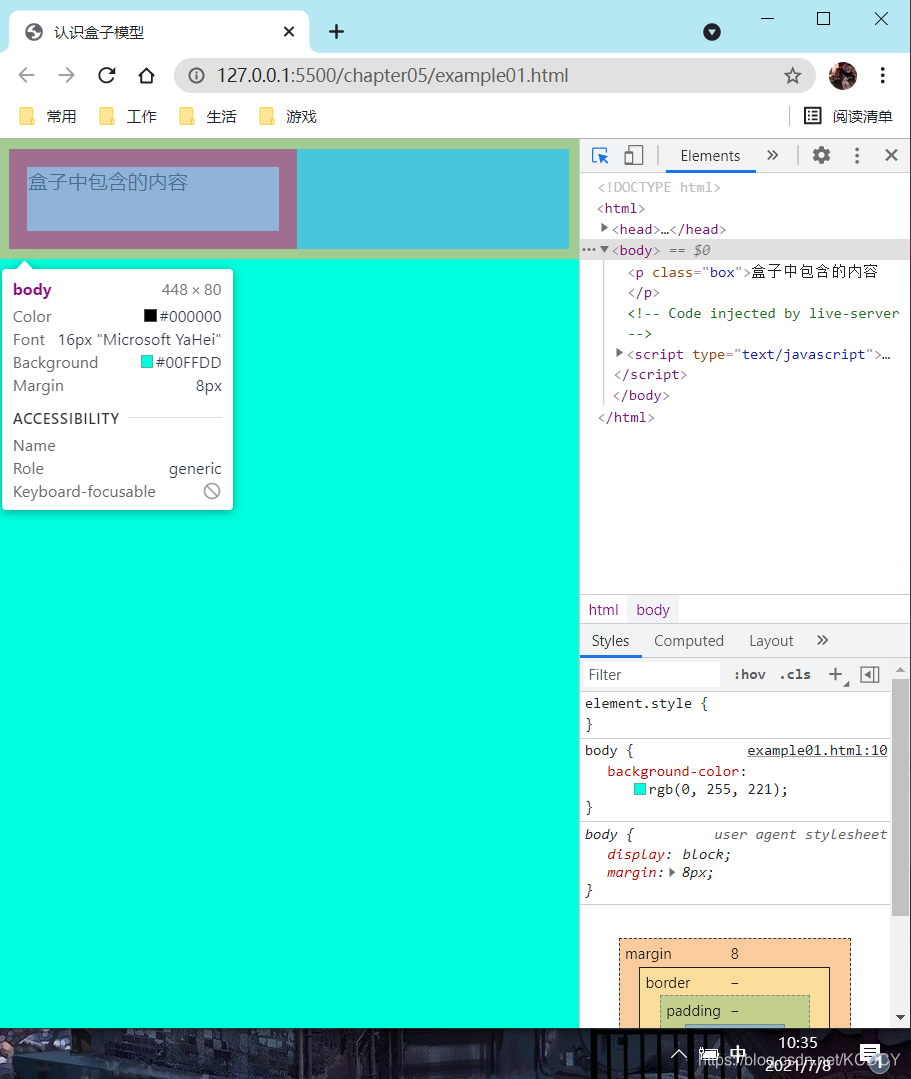911x1079 pixels.
Task: Show more DevTools tabs chevron
Action: (773, 156)
